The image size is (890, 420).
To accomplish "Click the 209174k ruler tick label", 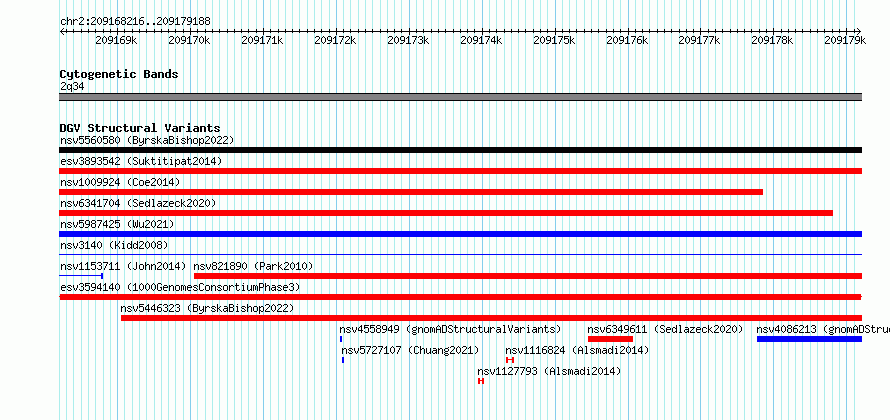I will click(481, 40).
